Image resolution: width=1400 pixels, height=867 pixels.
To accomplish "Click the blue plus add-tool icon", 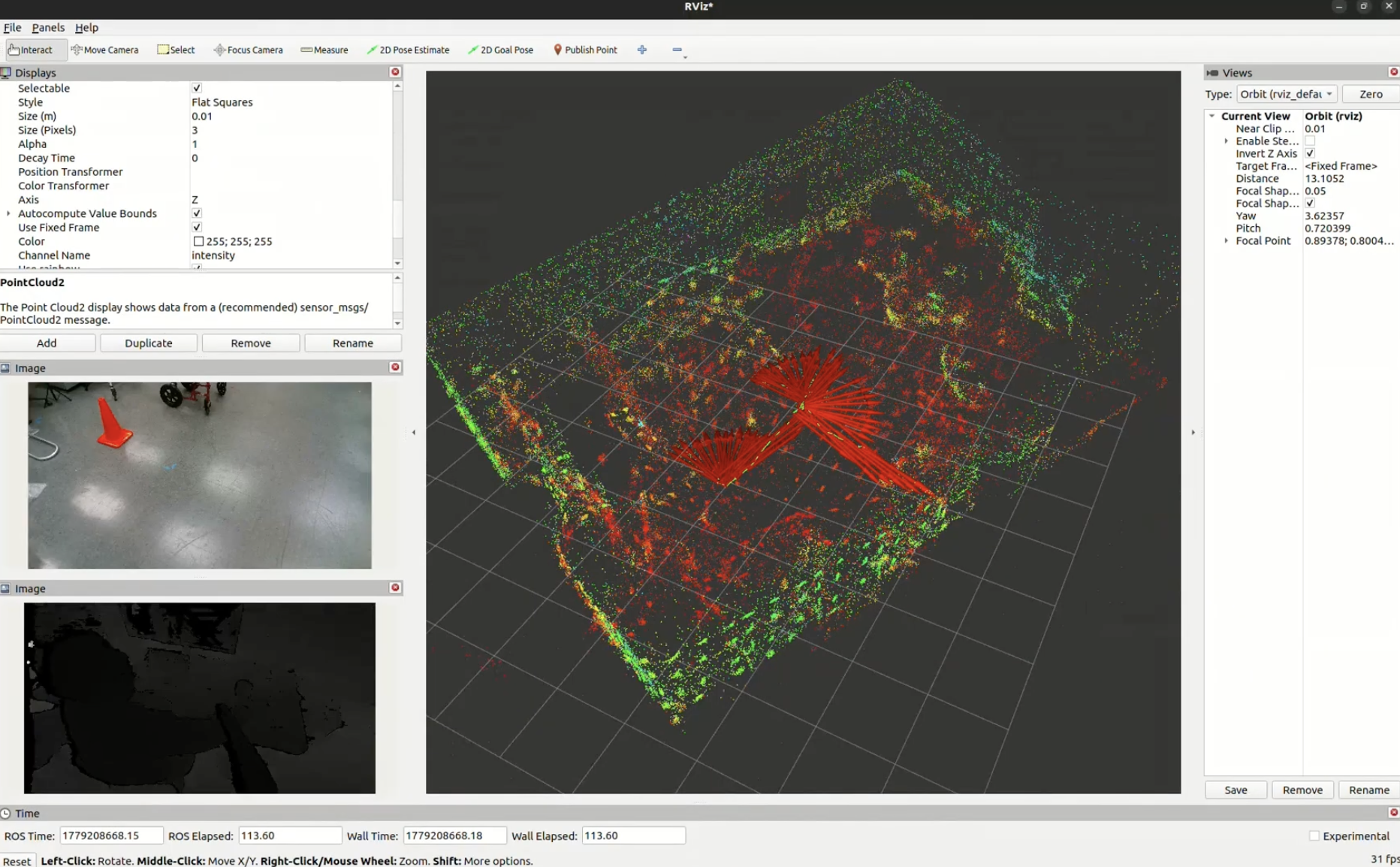I will [642, 50].
